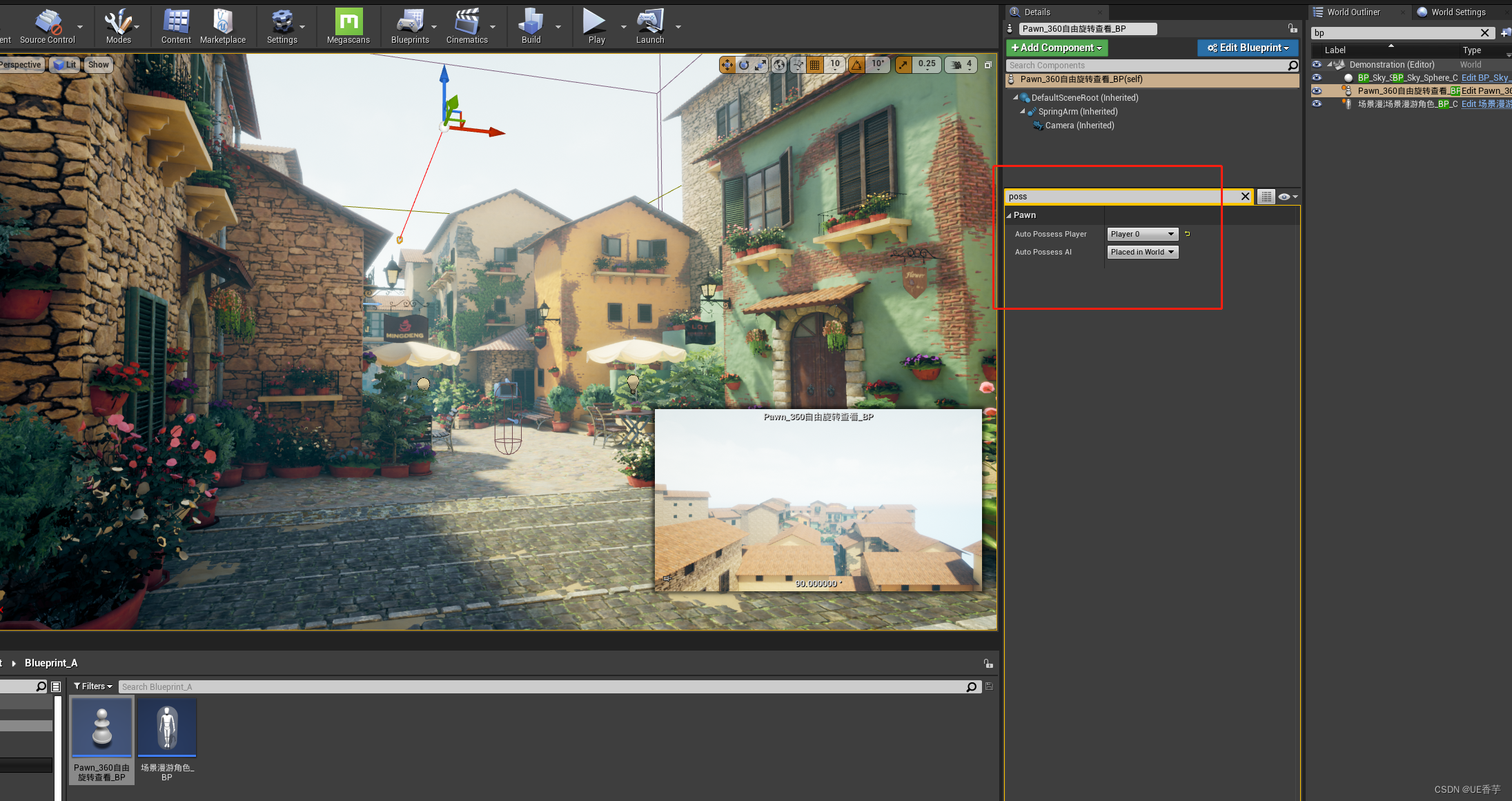
Task: Clear the 'bp' outliner search
Action: pyautogui.click(x=1484, y=32)
